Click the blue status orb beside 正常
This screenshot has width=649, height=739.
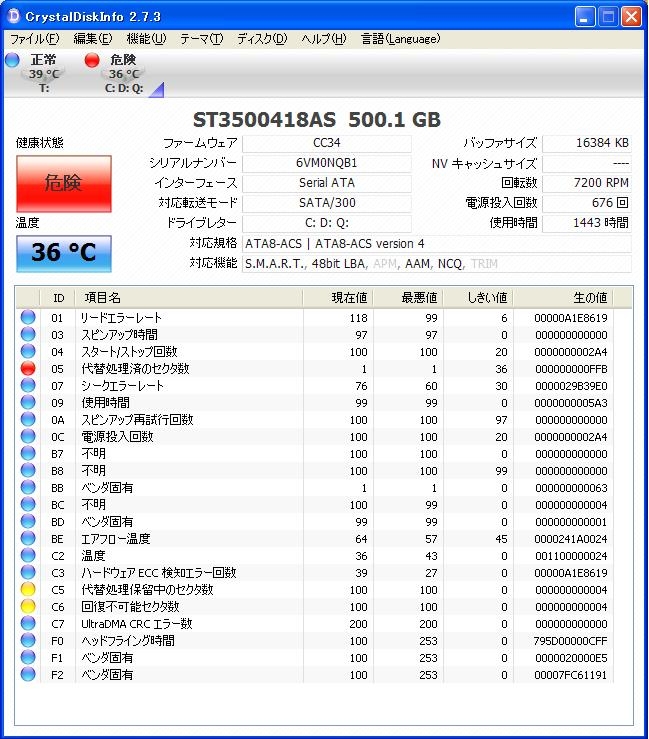coord(13,60)
